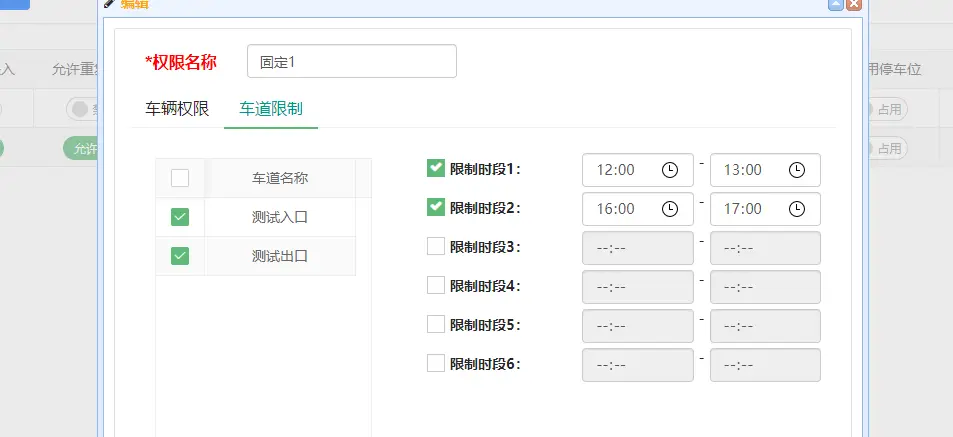Image resolution: width=953 pixels, height=437 pixels.
Task: Deselect the 测试入口 lane checkbox
Action: click(x=180, y=217)
